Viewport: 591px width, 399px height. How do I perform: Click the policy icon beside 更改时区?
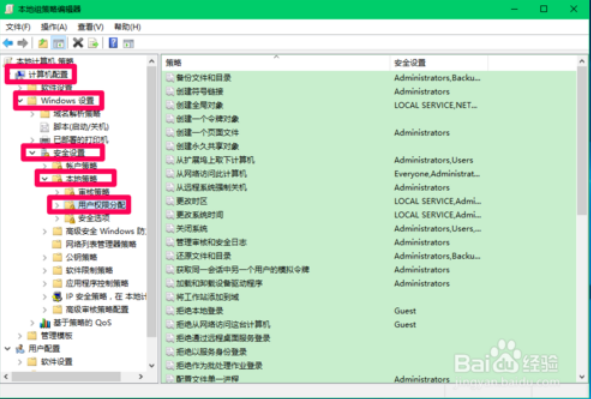tap(170, 201)
